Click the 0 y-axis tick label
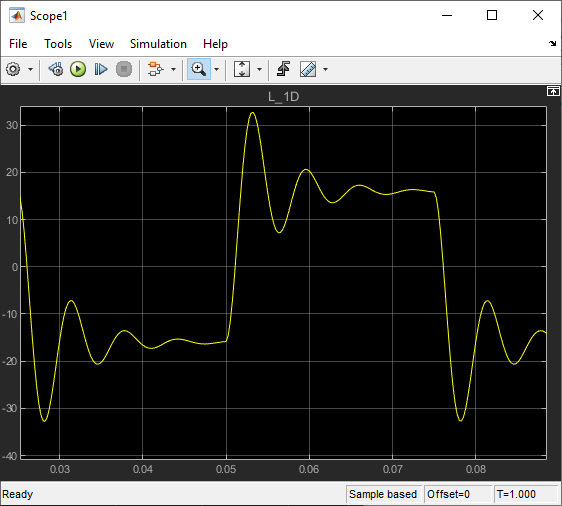 (x=15, y=267)
